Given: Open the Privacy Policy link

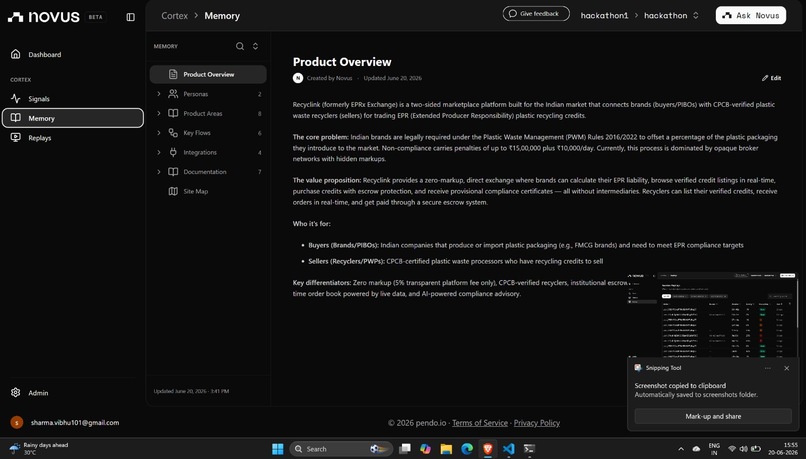Looking at the screenshot, I should pyautogui.click(x=537, y=423).
